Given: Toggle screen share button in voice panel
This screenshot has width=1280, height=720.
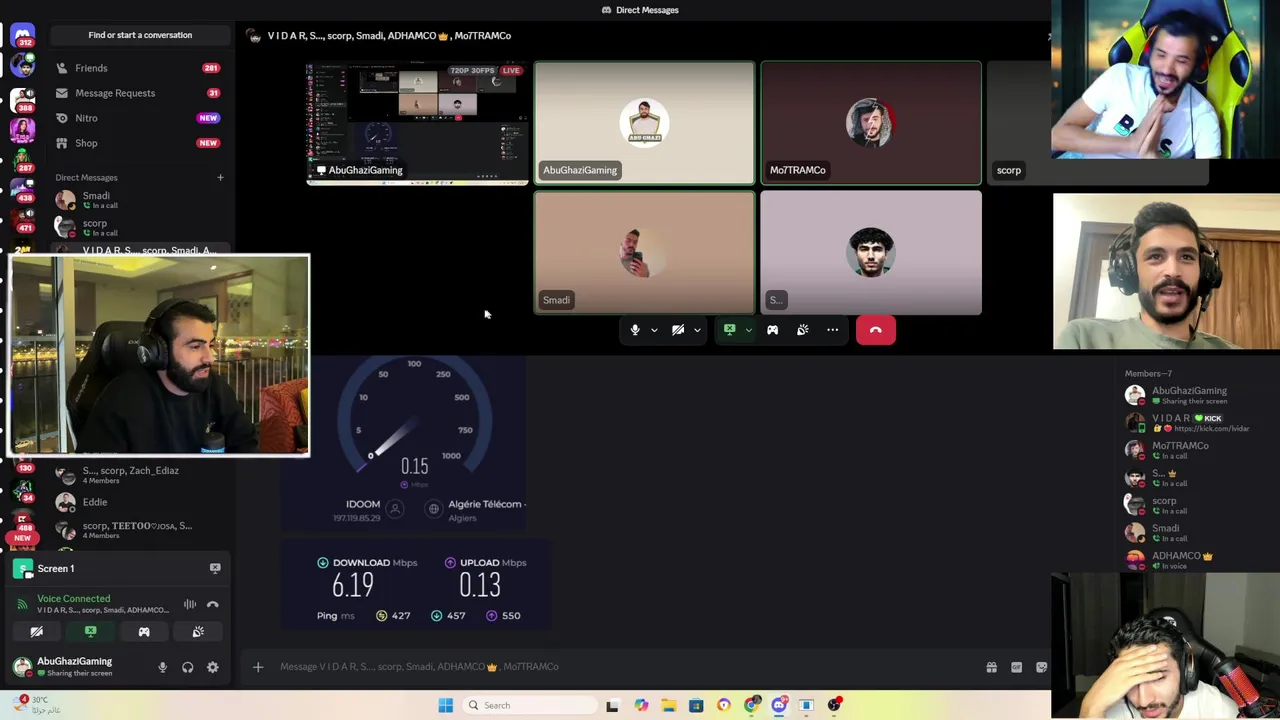Looking at the screenshot, I should click(x=90, y=632).
